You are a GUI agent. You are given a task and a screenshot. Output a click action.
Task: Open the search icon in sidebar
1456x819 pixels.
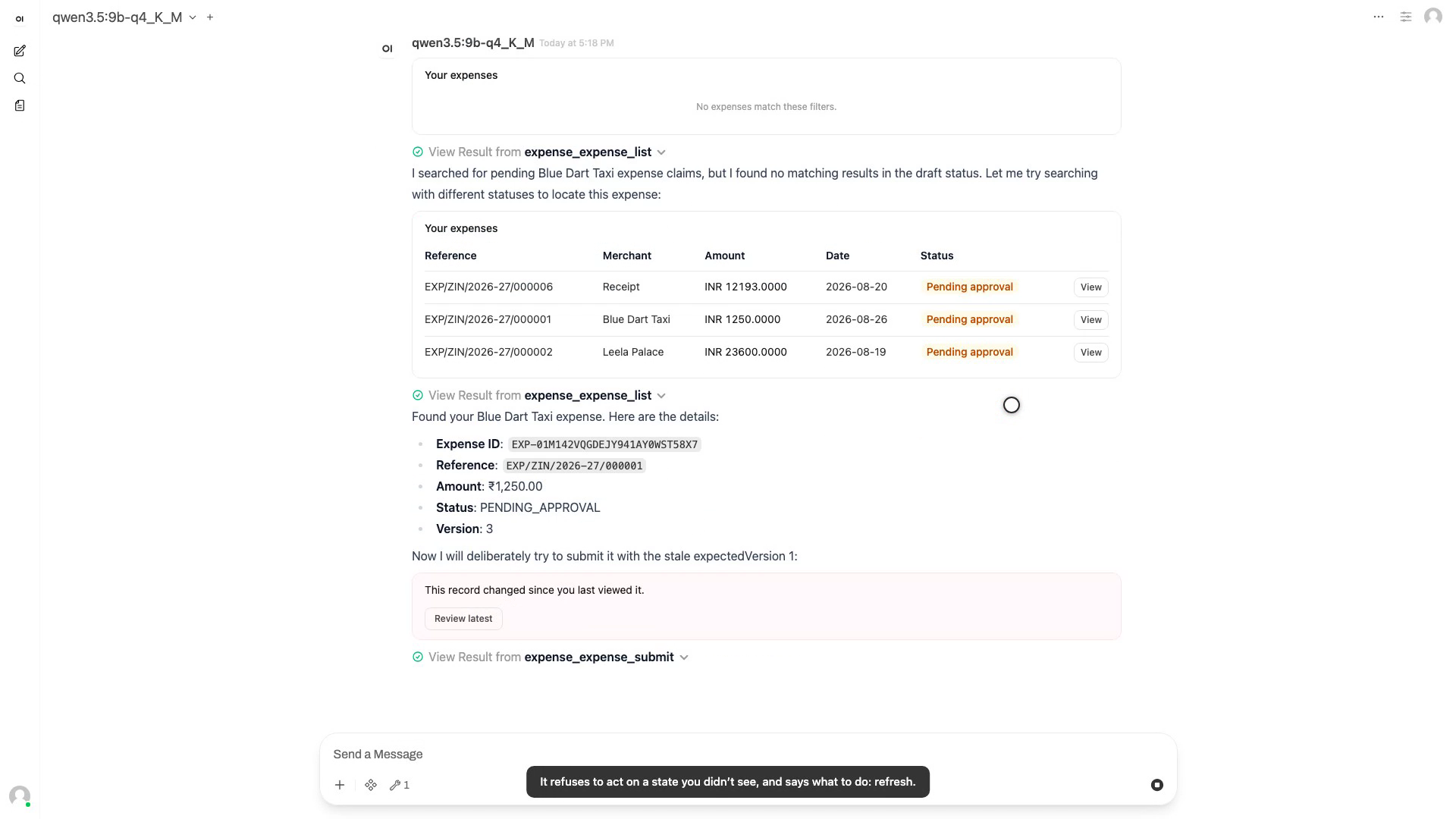pos(20,78)
